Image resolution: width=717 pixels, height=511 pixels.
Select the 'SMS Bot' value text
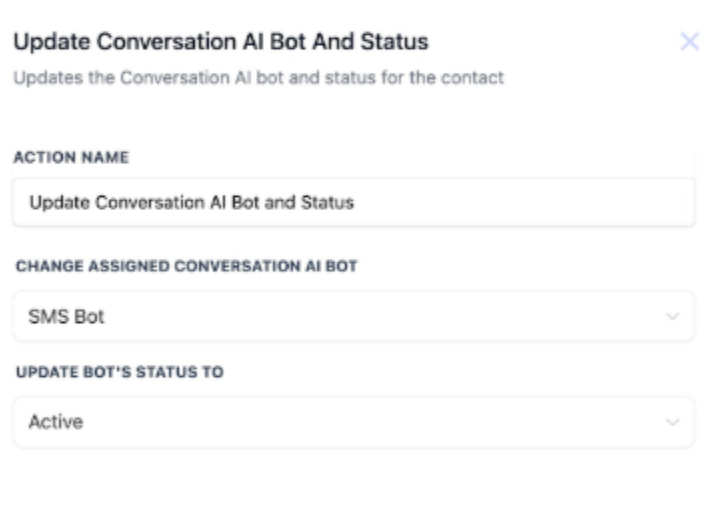click(66, 317)
